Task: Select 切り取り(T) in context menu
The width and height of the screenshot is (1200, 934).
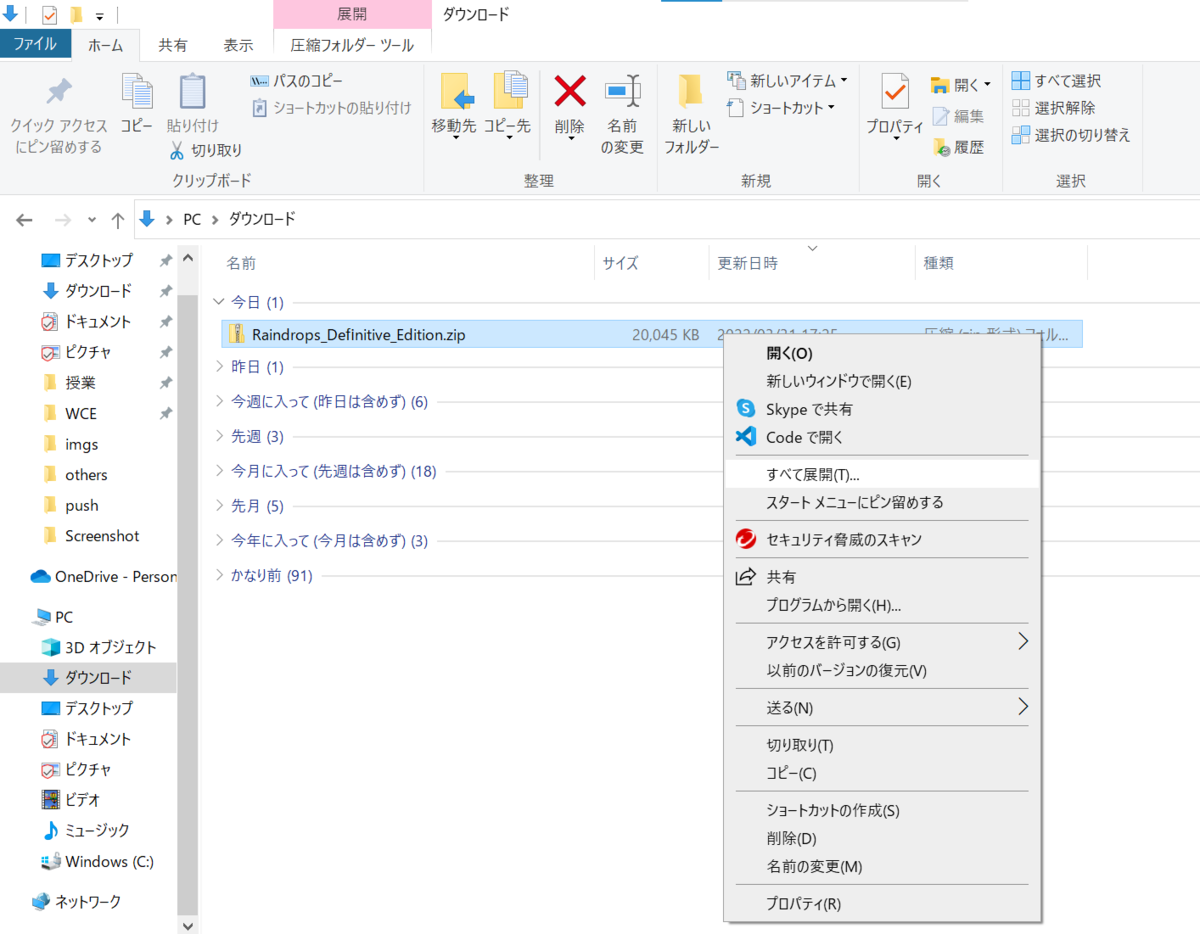Action: pyautogui.click(x=881, y=745)
